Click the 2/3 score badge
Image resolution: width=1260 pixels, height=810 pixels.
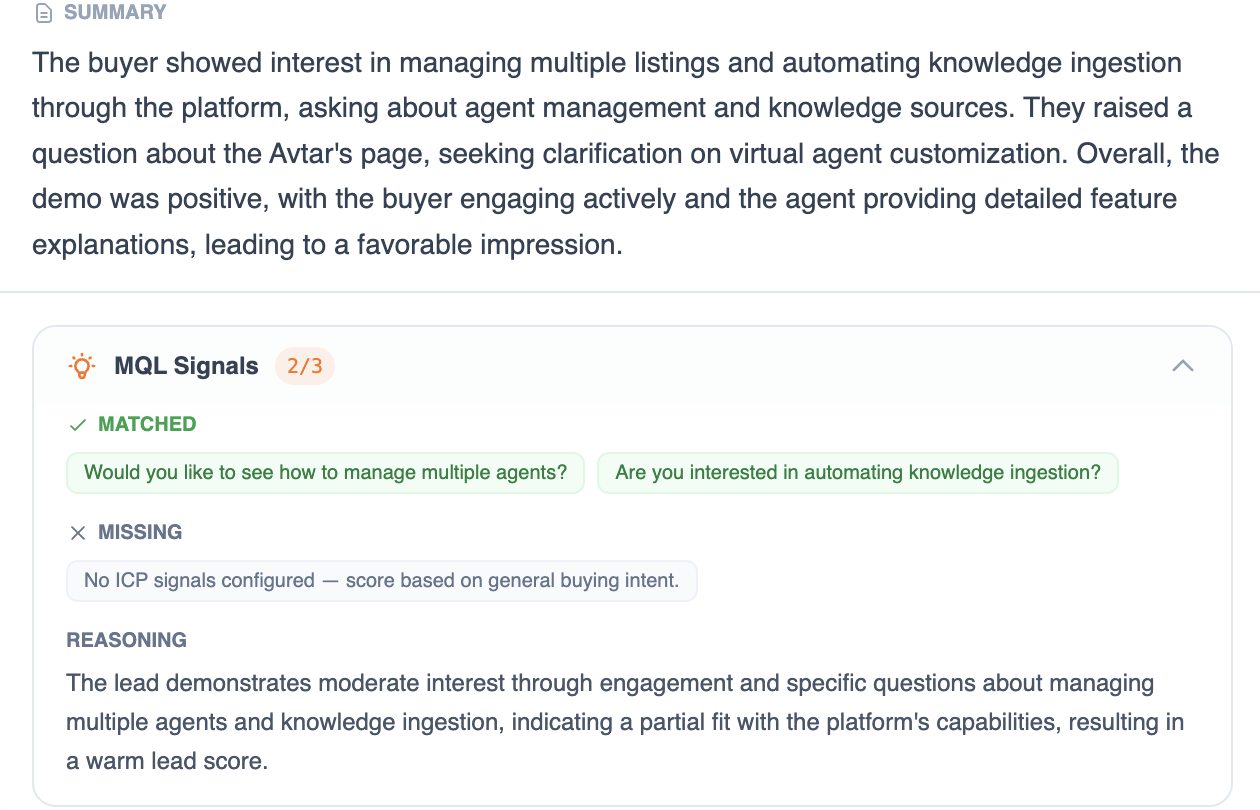(304, 366)
